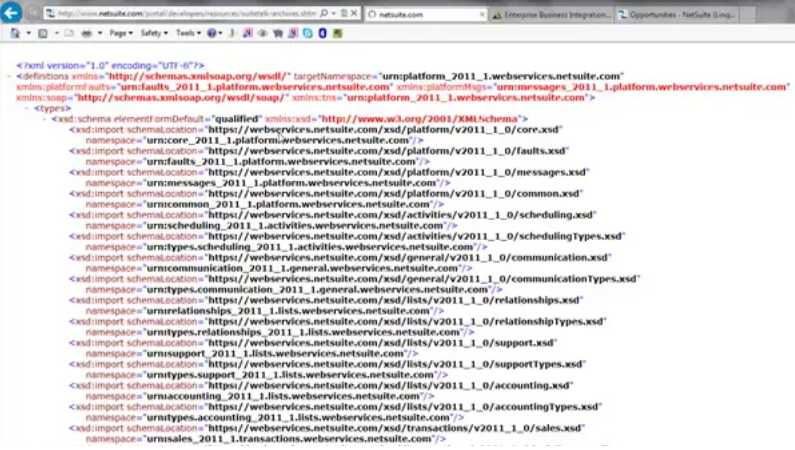This screenshot has width=795, height=450.
Task: Click the communicationTypes.xsd schemaLocation URL
Action: pyautogui.click(x=422, y=279)
